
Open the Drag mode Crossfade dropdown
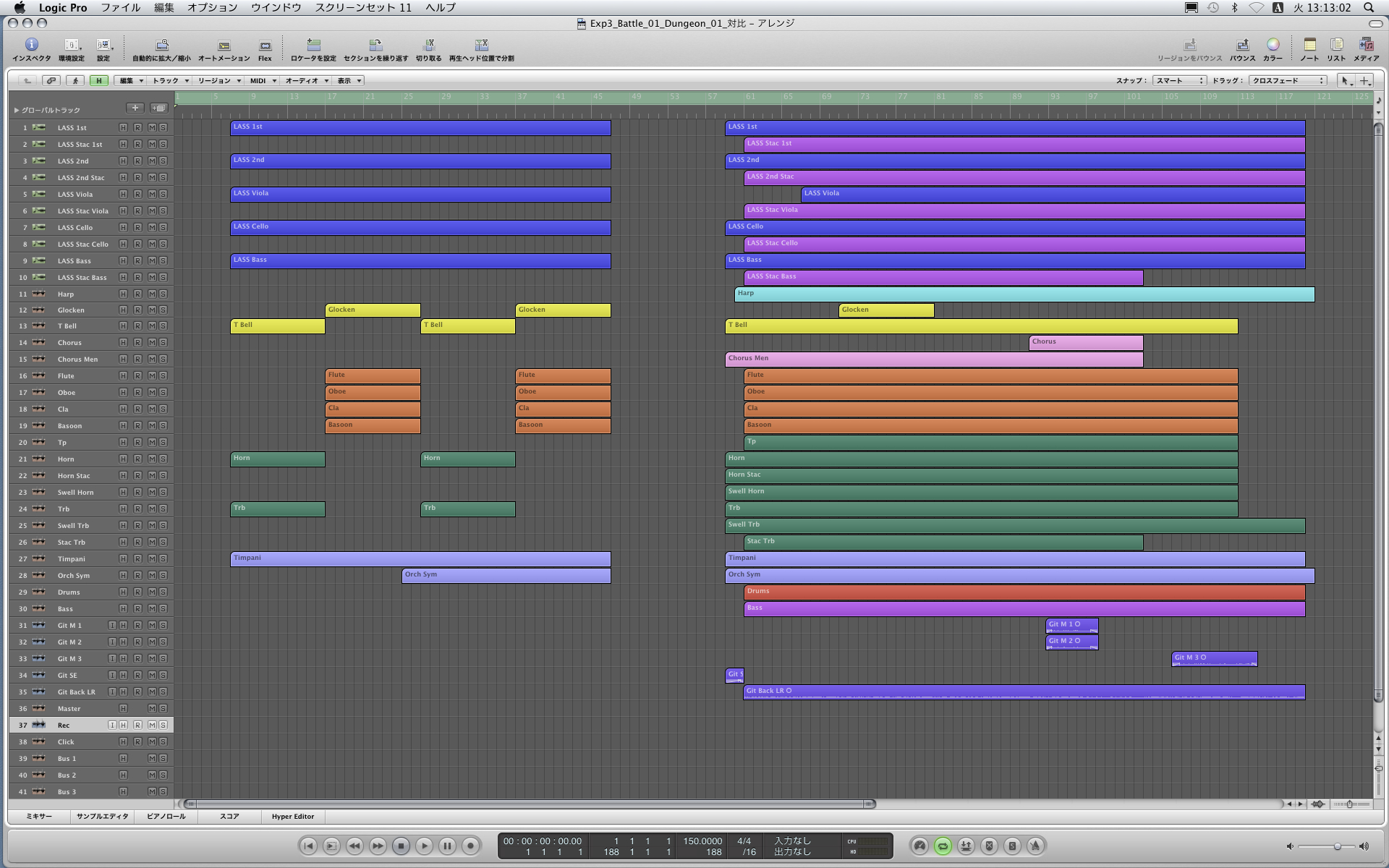click(x=1288, y=80)
